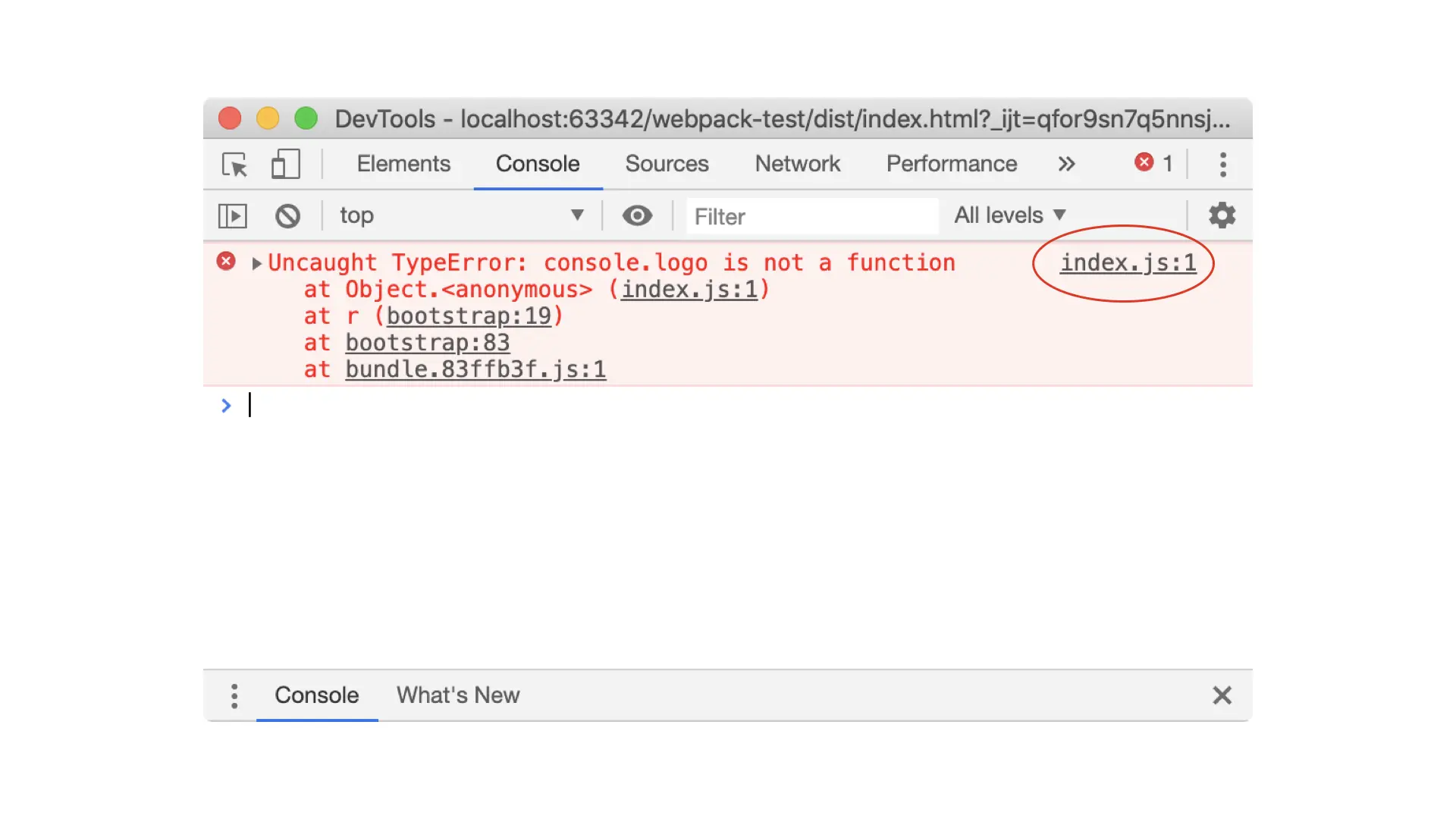Toggle the live expression eye icon
Image resolution: width=1456 pixels, height=819 pixels.
(637, 216)
